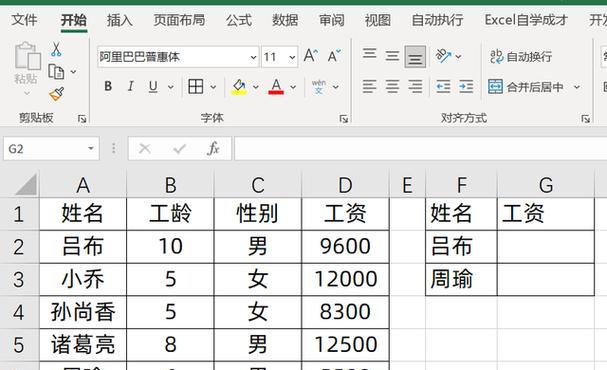Expand underline style dropdown arrow
Image resolution: width=607 pixels, height=370 pixels.
click(x=171, y=87)
